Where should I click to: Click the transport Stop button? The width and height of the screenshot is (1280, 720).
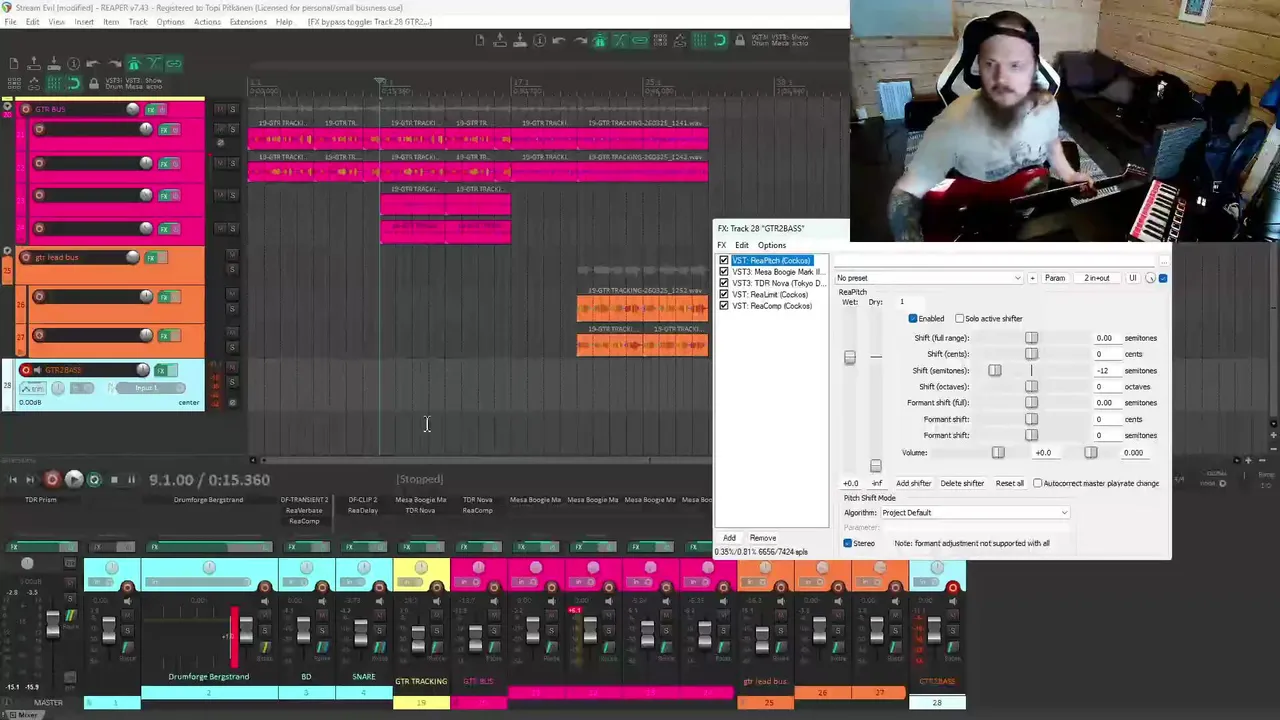tap(114, 480)
